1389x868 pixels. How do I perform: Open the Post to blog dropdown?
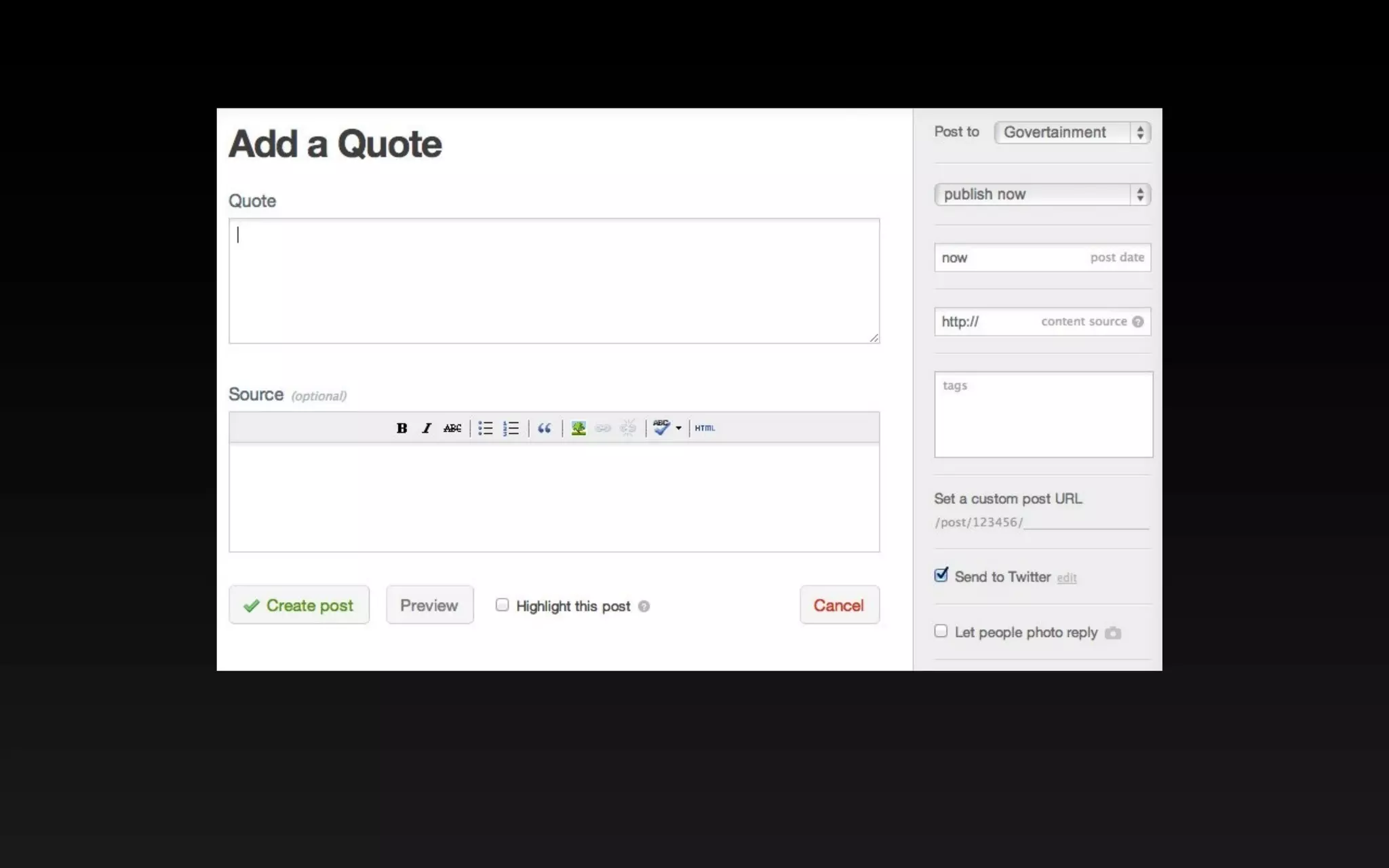[1072, 132]
